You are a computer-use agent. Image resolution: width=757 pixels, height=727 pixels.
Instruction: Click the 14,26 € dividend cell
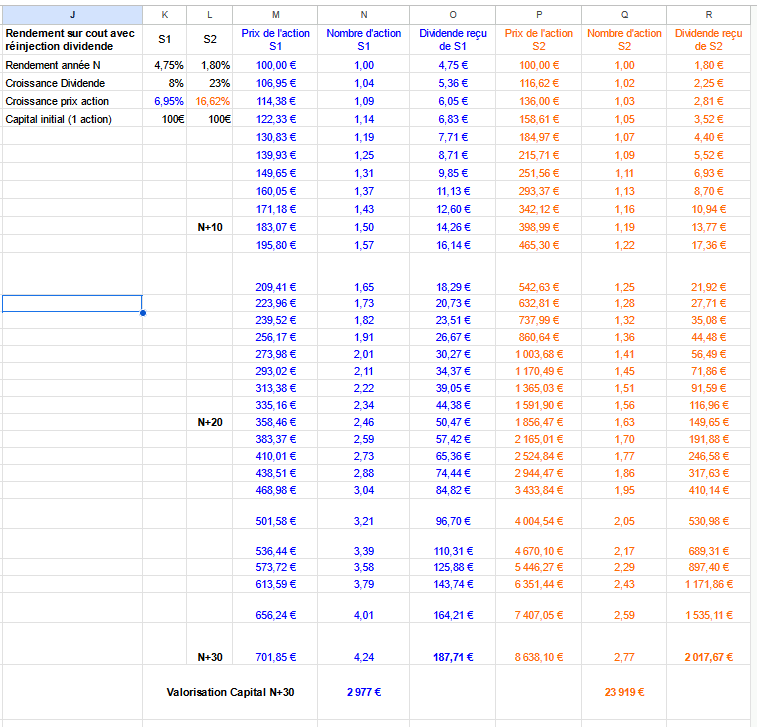pos(452,227)
